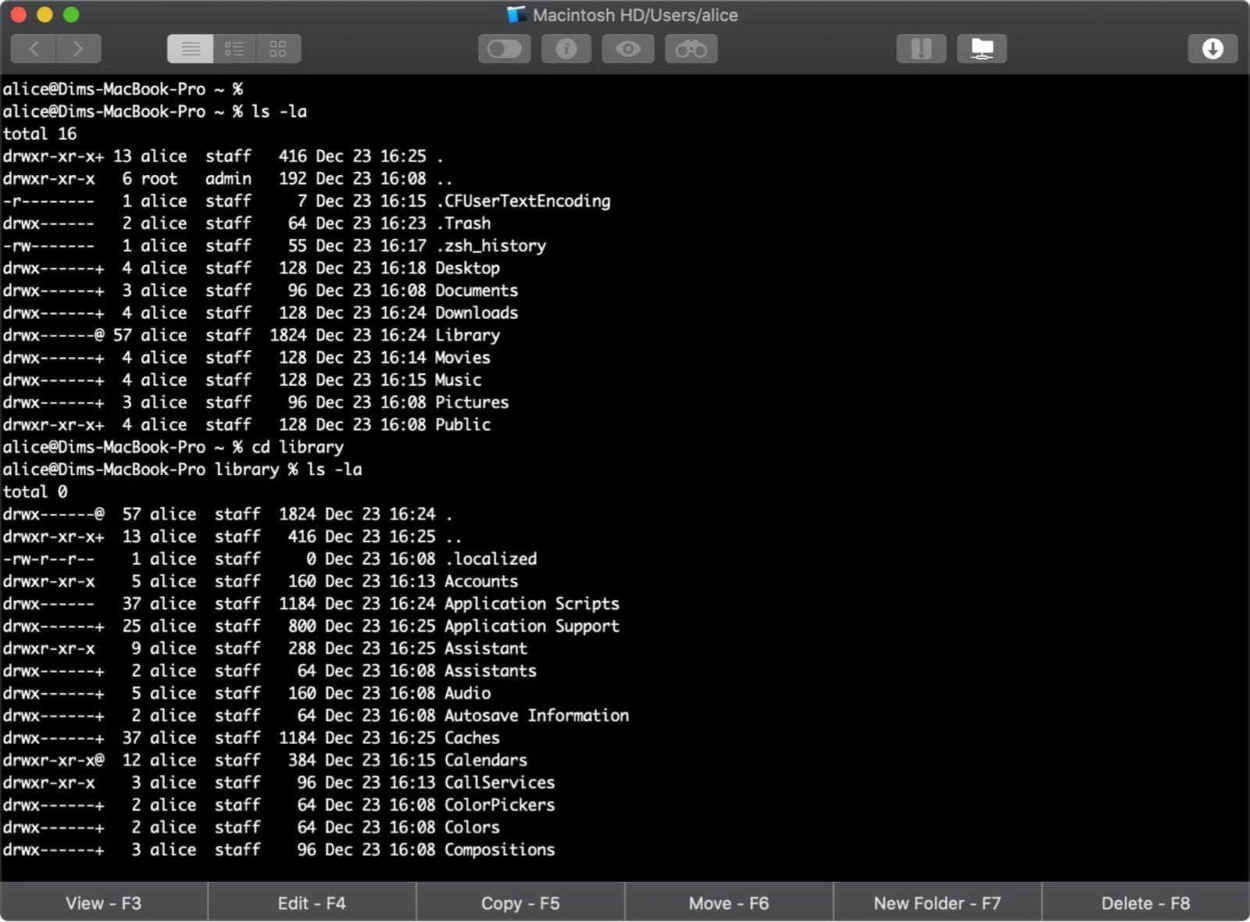
Task: Click the 'Caches' entry in library listing
Action: [472, 738]
